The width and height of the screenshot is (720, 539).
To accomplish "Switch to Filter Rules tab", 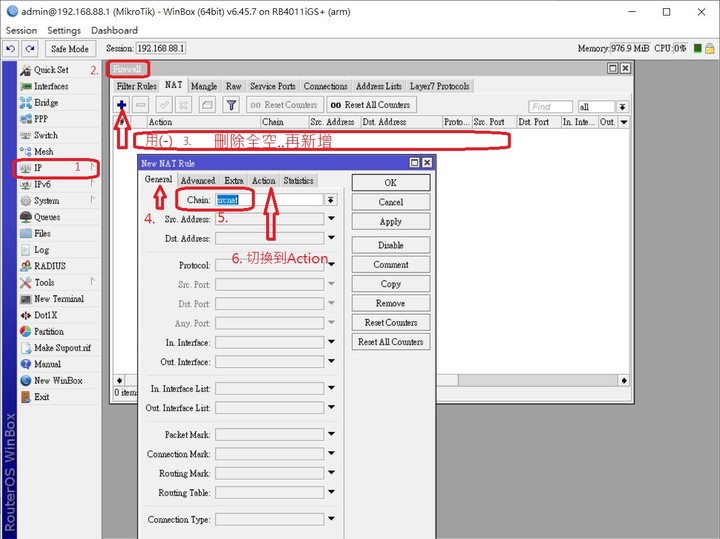I will click(136, 86).
